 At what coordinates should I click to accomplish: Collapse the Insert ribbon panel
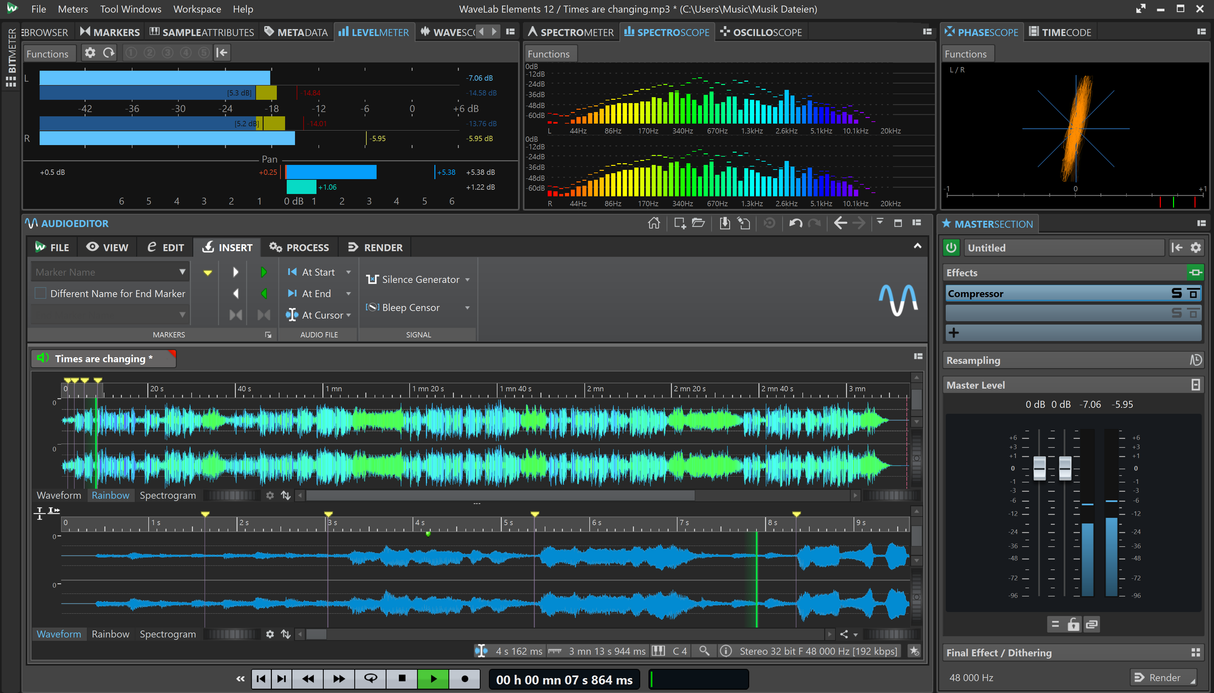917,245
